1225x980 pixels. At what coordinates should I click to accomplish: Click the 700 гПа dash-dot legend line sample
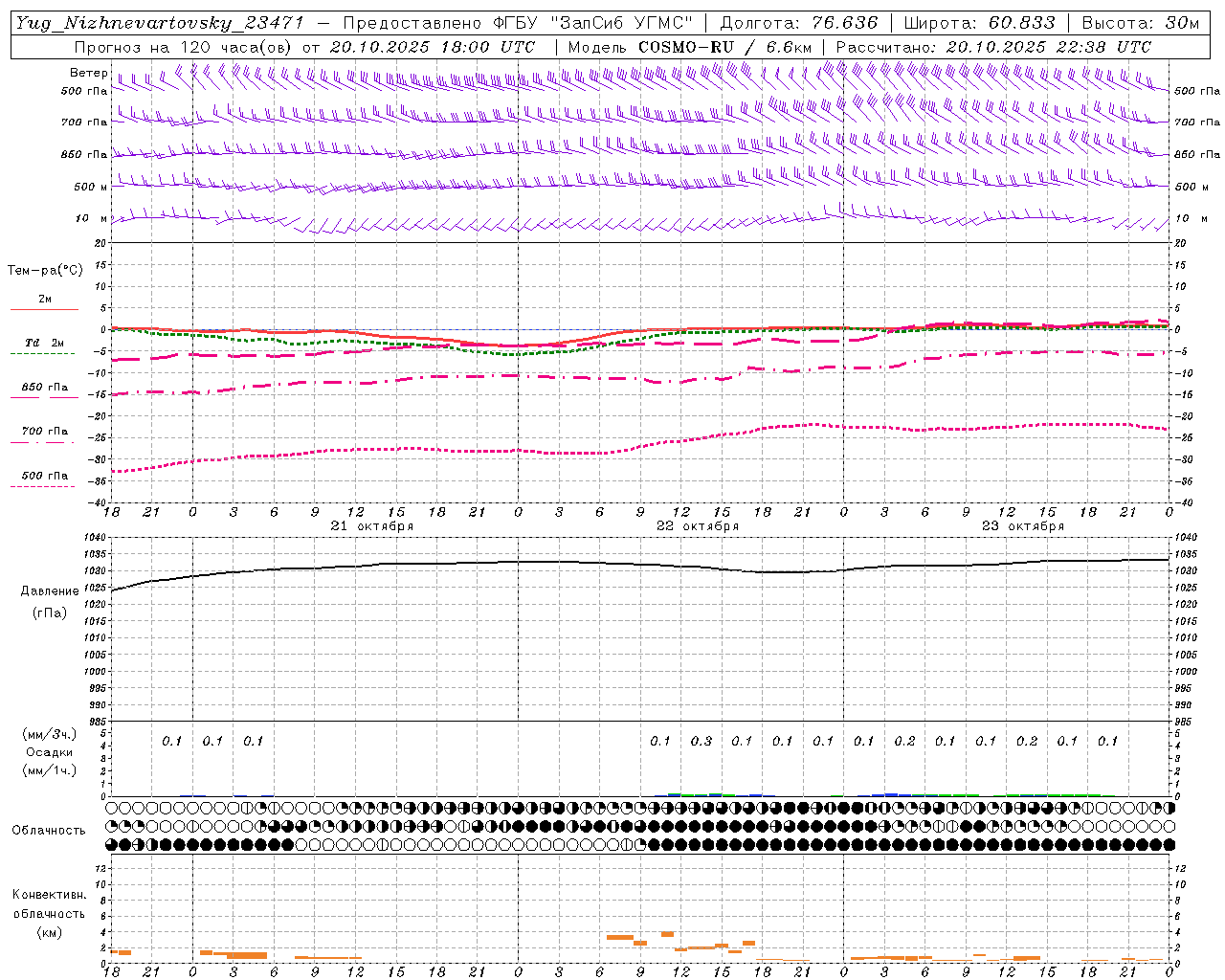(44, 442)
